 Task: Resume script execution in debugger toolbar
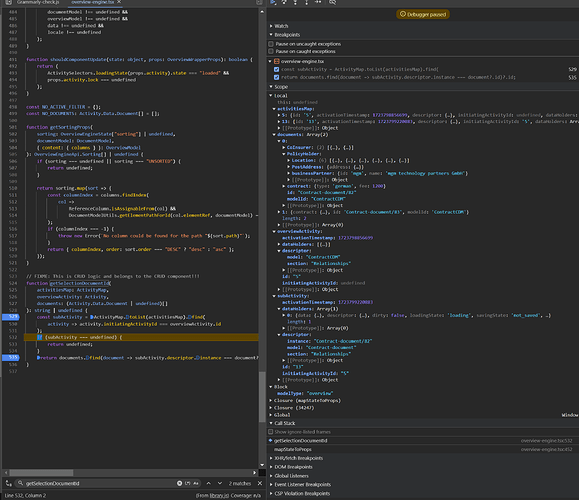tap(273, 2)
